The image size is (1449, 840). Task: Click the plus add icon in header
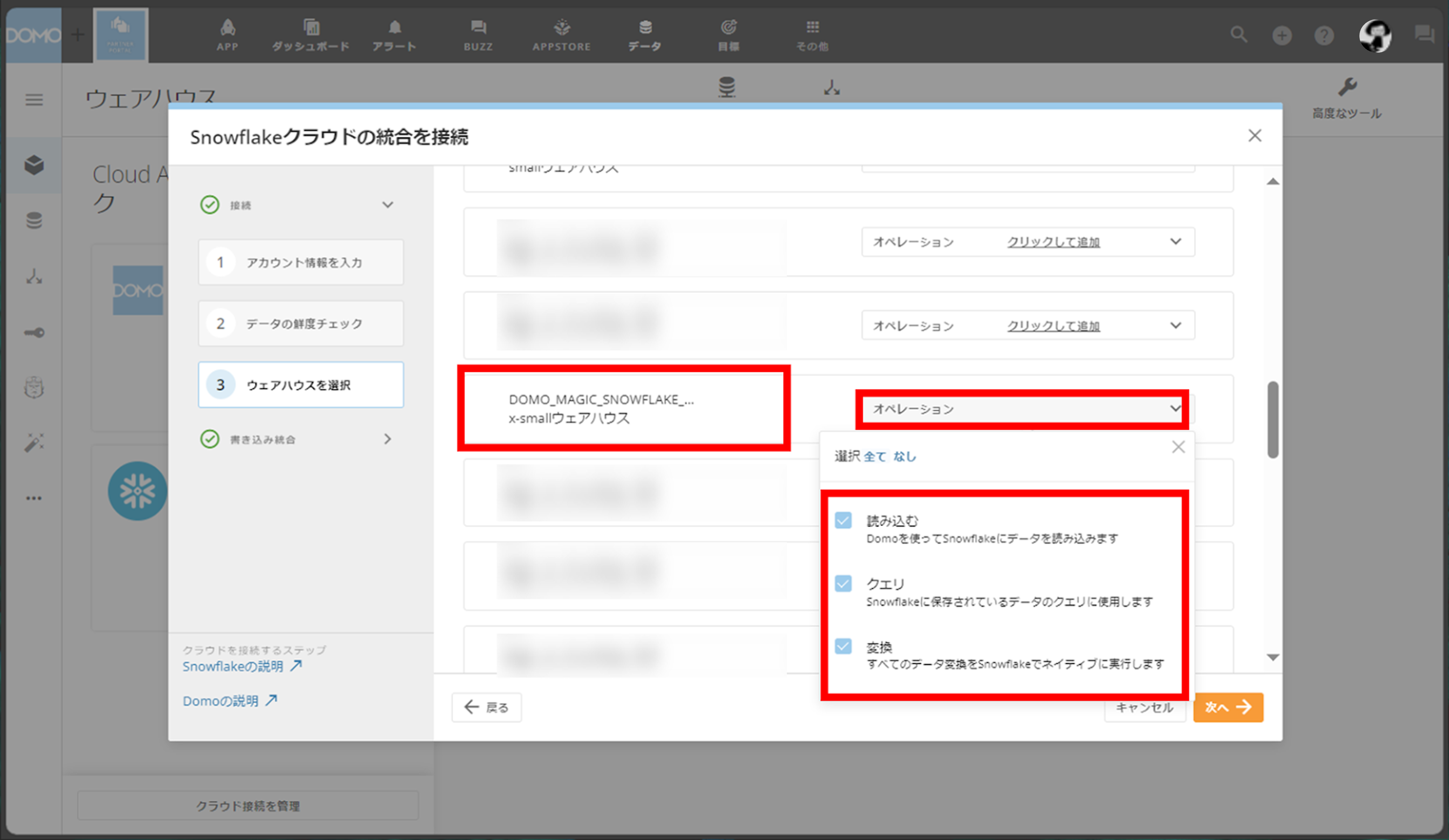[x=1282, y=36]
